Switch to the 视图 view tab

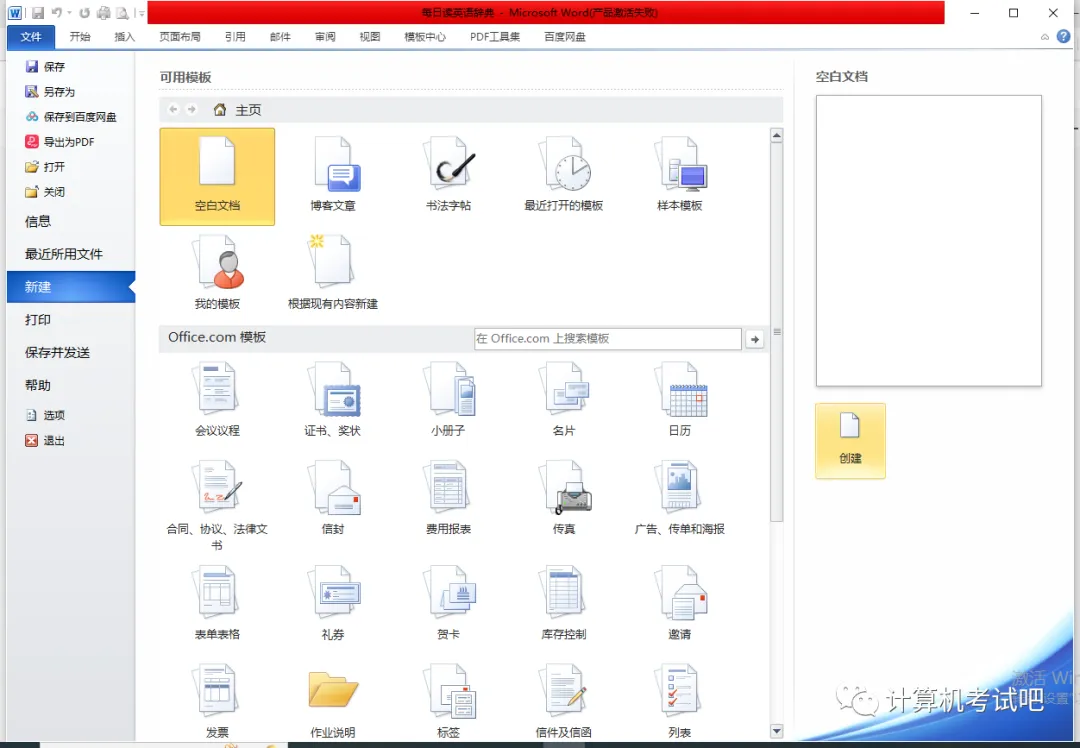point(370,37)
